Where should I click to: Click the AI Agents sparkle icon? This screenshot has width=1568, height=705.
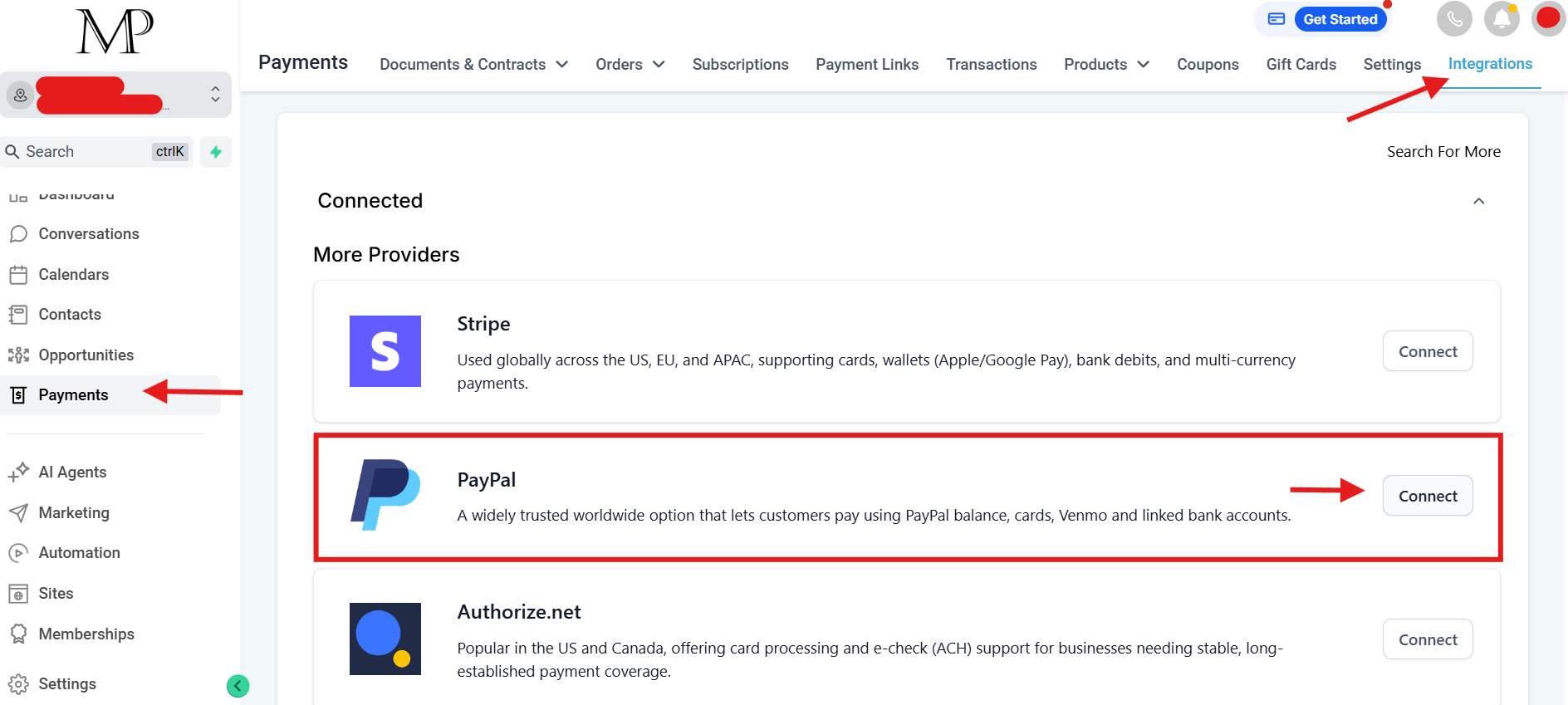click(x=18, y=472)
